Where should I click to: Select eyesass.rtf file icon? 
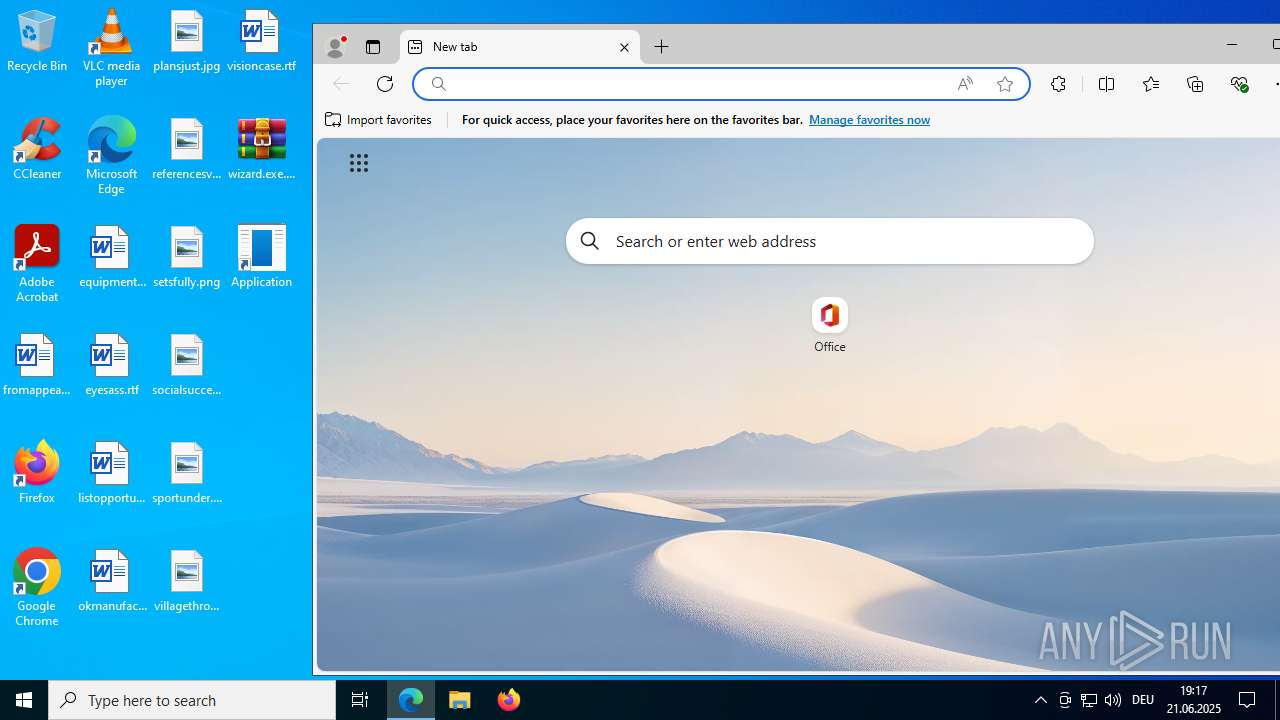[111, 365]
